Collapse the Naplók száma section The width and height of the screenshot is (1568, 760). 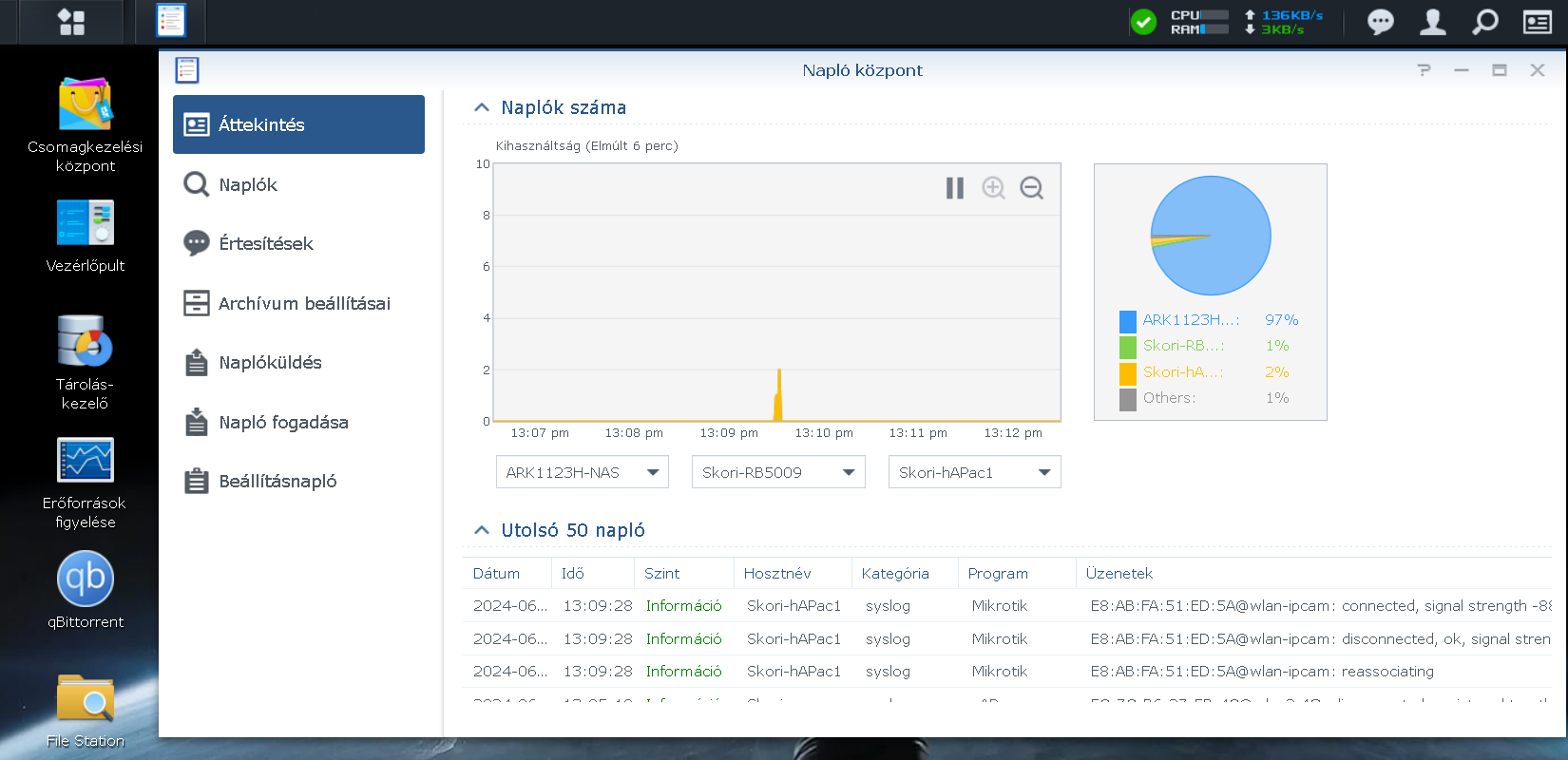482,108
